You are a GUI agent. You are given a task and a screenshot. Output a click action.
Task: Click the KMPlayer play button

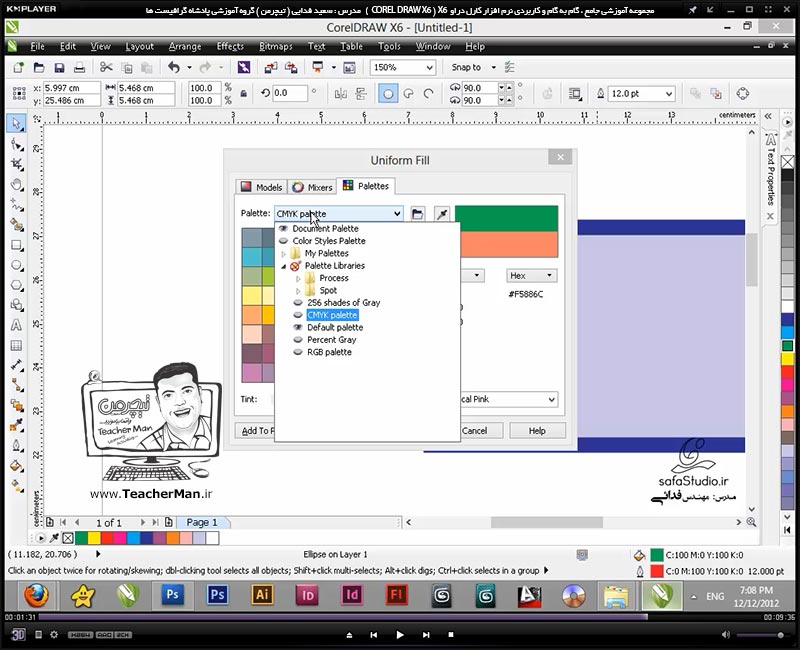(399, 635)
